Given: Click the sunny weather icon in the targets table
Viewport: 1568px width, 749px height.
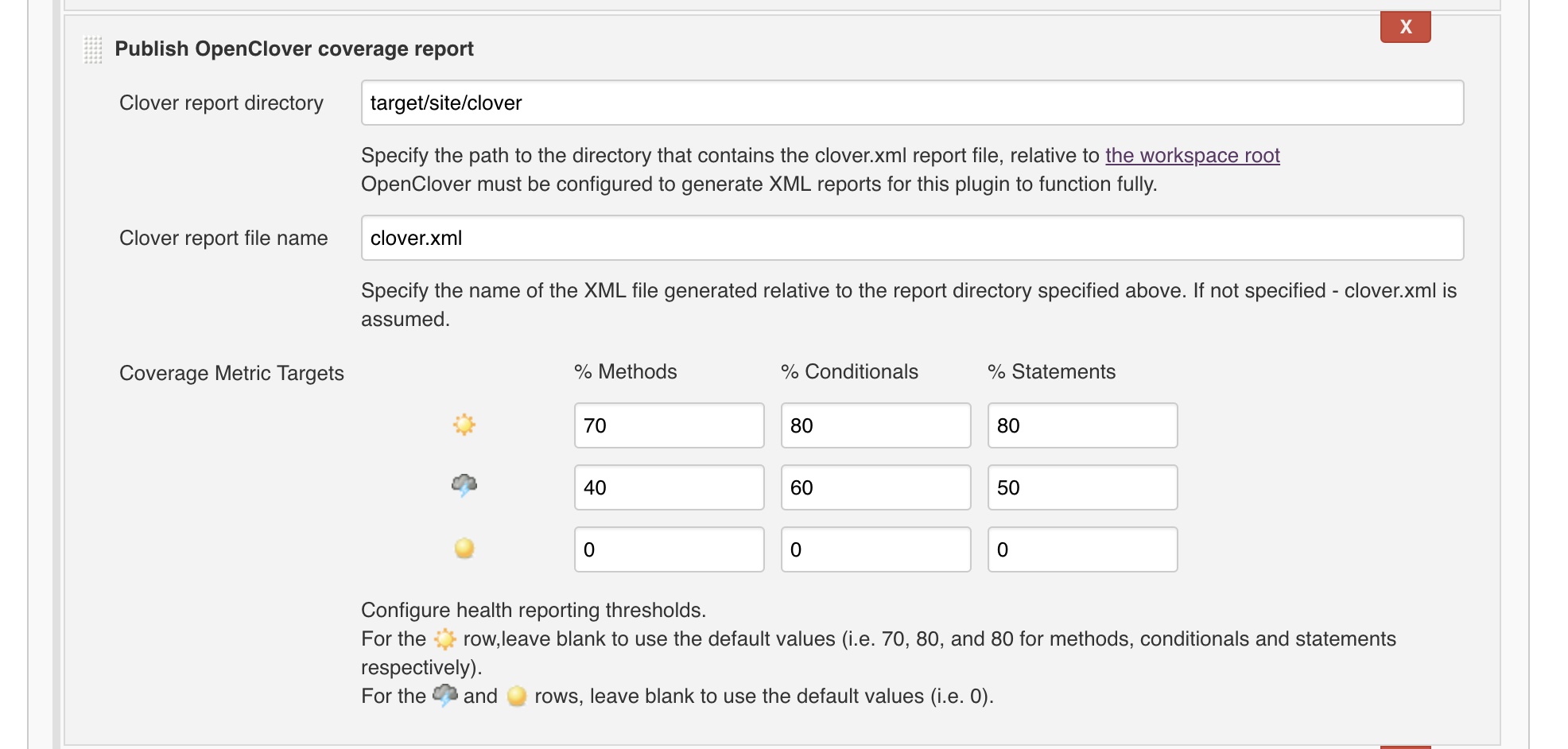Looking at the screenshot, I should point(464,425).
